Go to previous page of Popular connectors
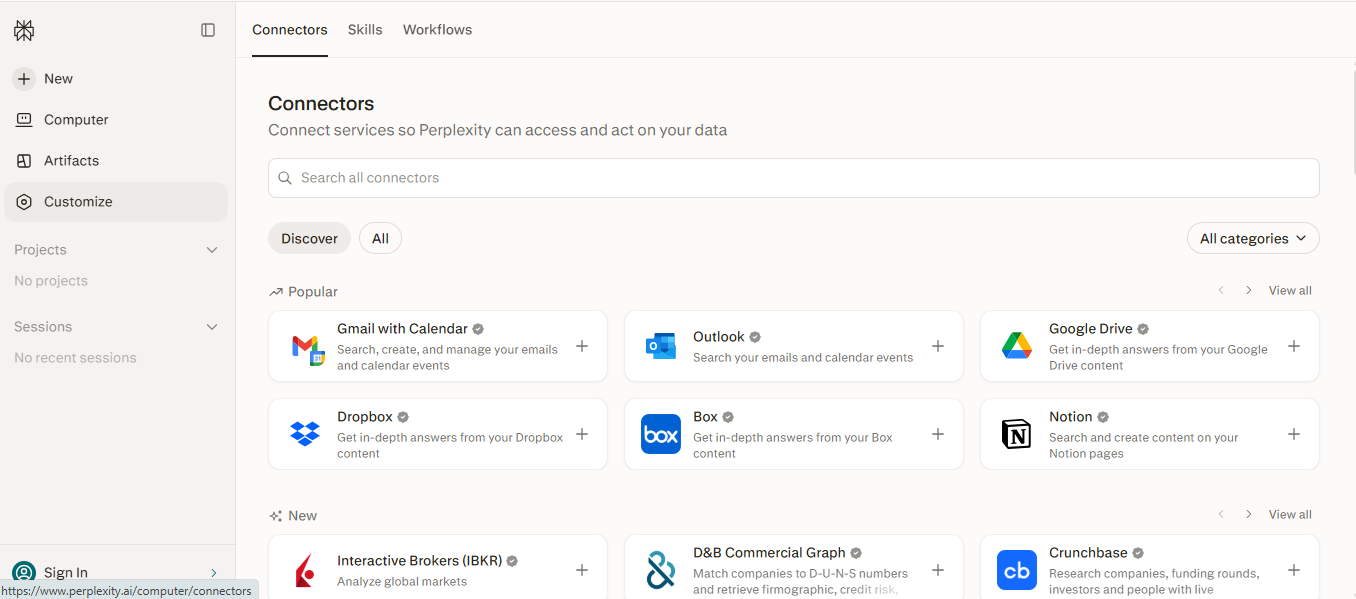The image size is (1356, 599). (1221, 290)
